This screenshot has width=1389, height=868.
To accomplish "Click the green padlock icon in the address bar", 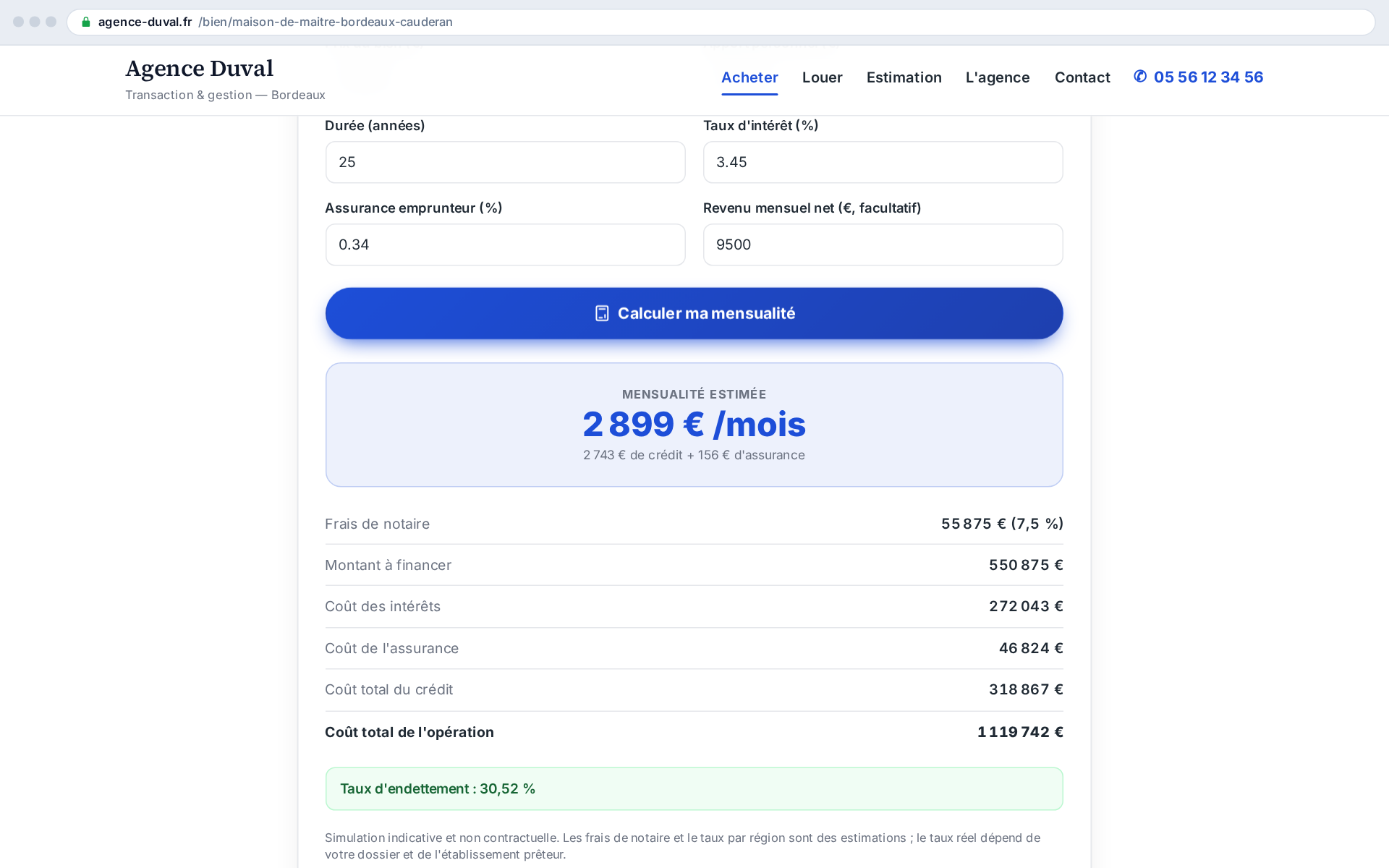I will (86, 22).
